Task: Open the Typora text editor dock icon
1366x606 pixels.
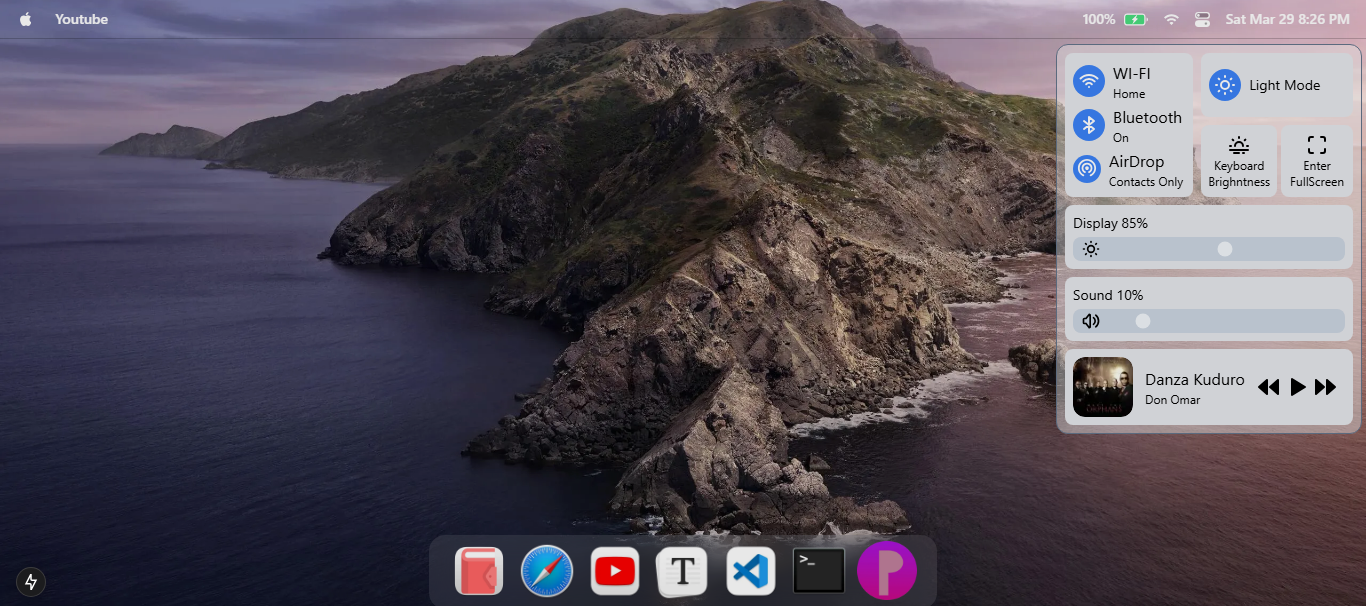Action: (x=682, y=571)
